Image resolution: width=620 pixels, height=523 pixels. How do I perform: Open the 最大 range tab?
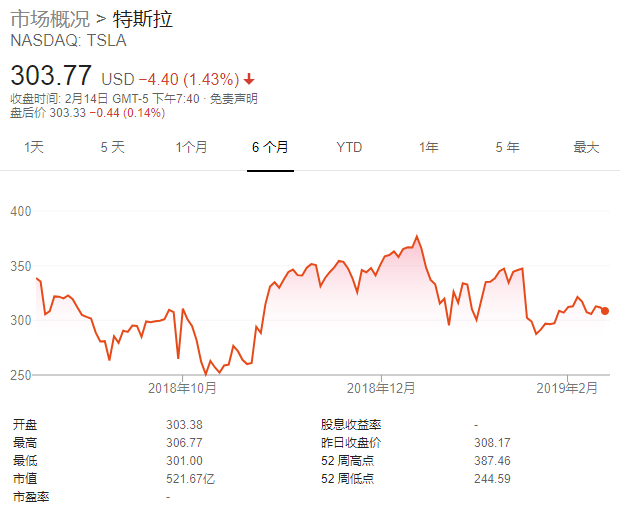click(586, 147)
